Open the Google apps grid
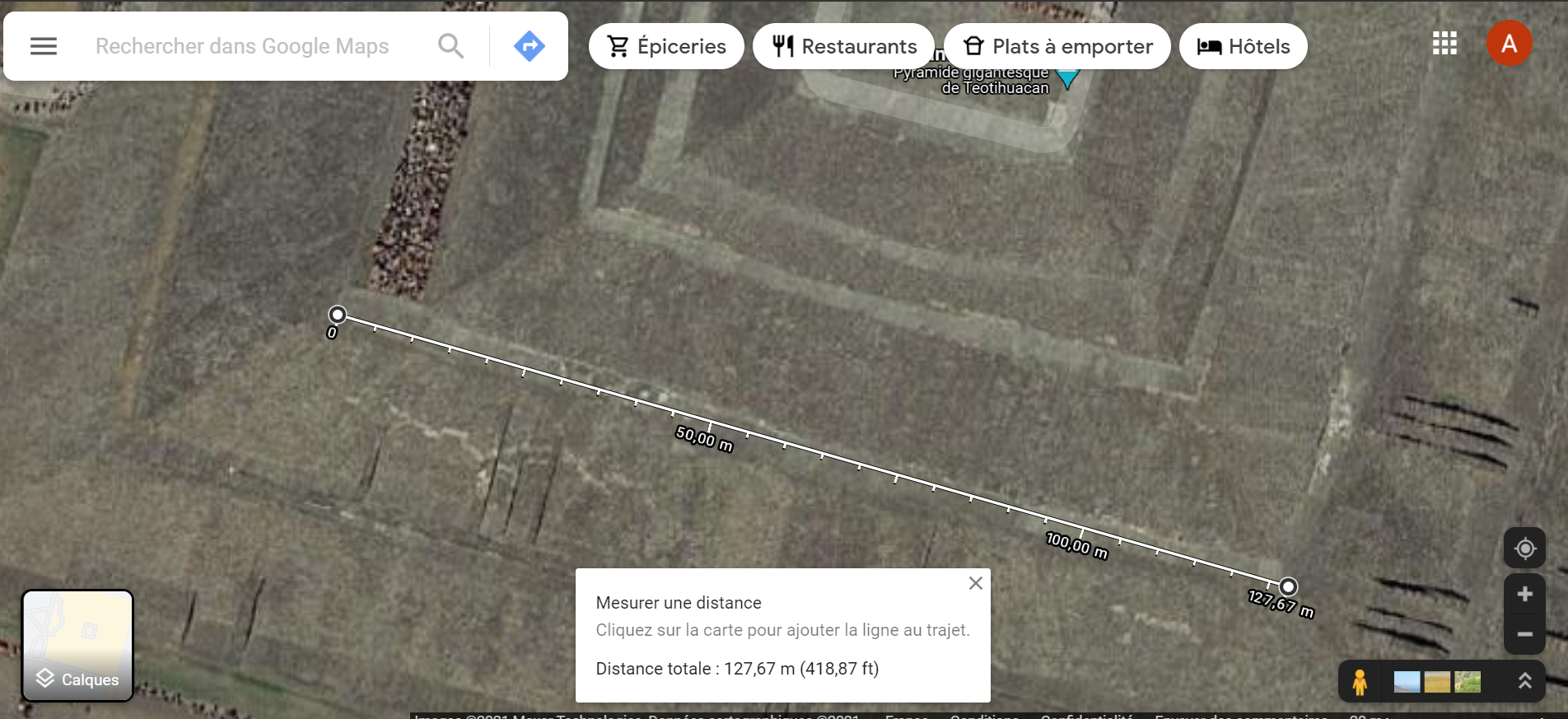Screen dimensions: 1568x719 (x=1444, y=44)
